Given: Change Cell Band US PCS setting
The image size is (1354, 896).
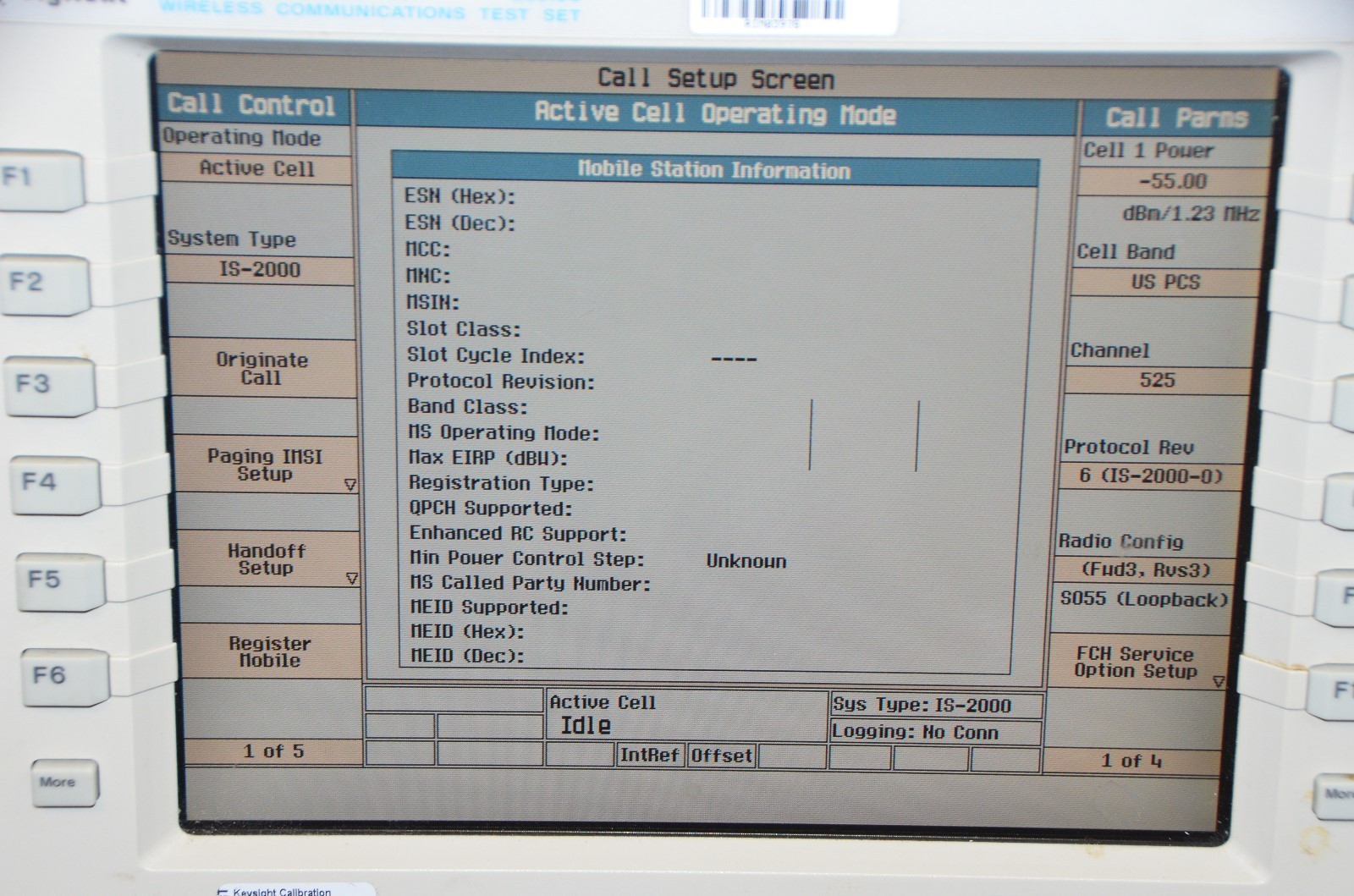Looking at the screenshot, I should (x=1165, y=282).
